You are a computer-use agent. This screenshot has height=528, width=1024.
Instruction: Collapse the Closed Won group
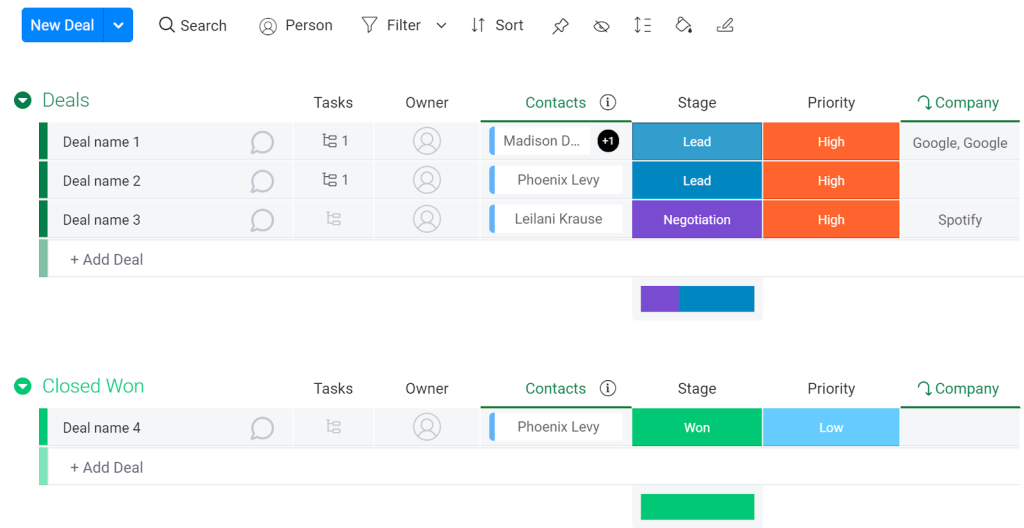23,386
